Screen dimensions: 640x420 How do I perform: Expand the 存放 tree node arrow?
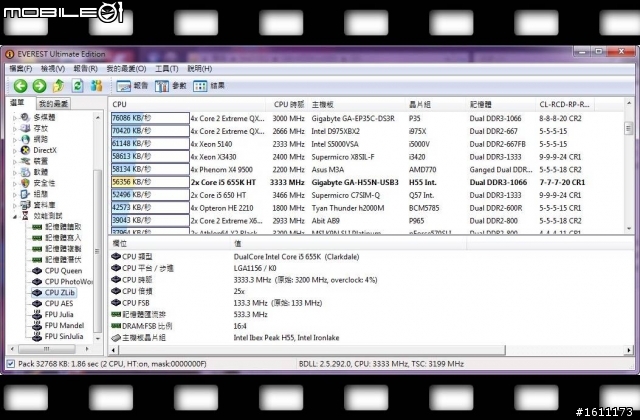tap(15, 129)
